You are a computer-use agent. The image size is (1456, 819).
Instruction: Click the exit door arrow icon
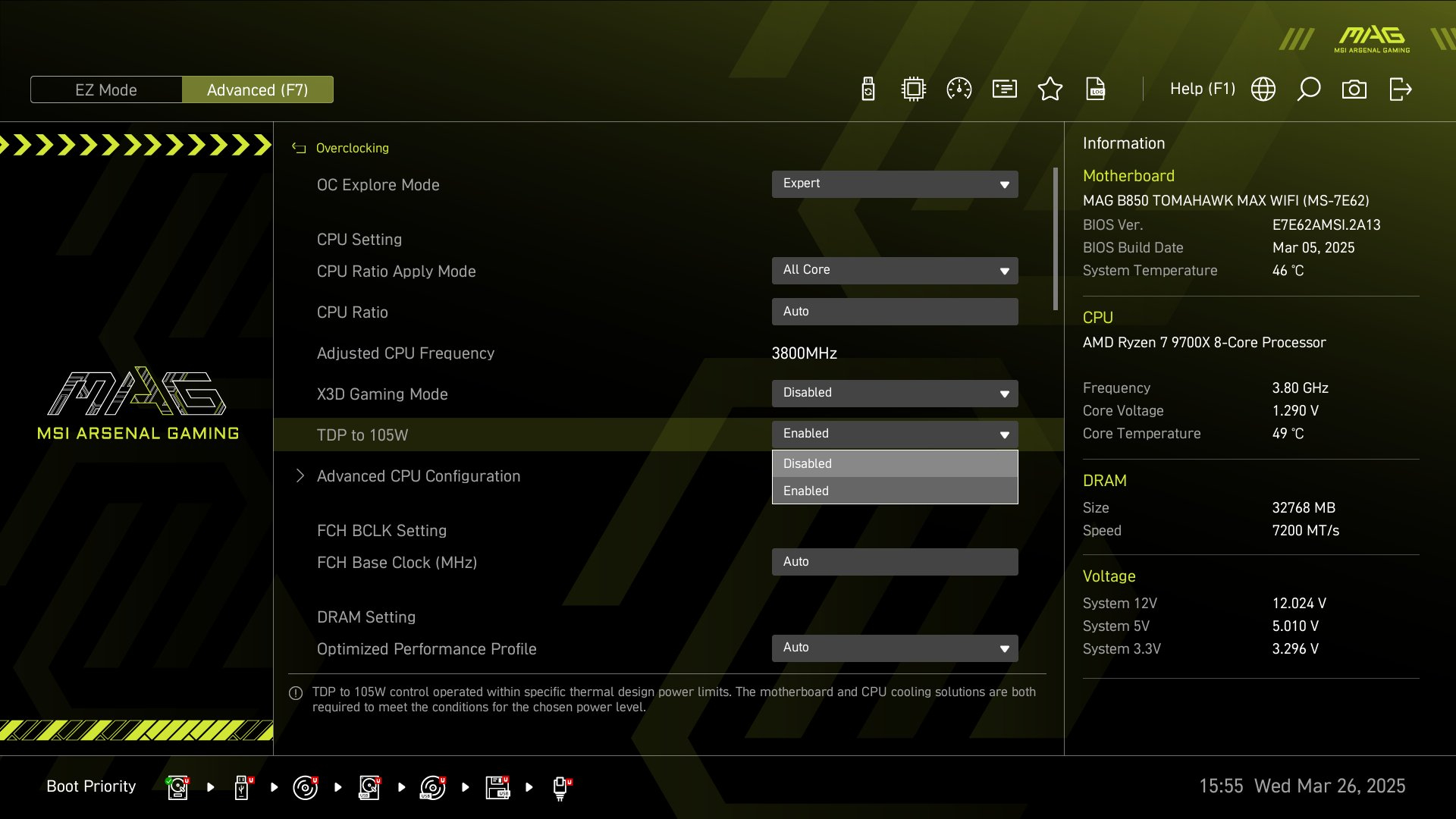tap(1401, 89)
